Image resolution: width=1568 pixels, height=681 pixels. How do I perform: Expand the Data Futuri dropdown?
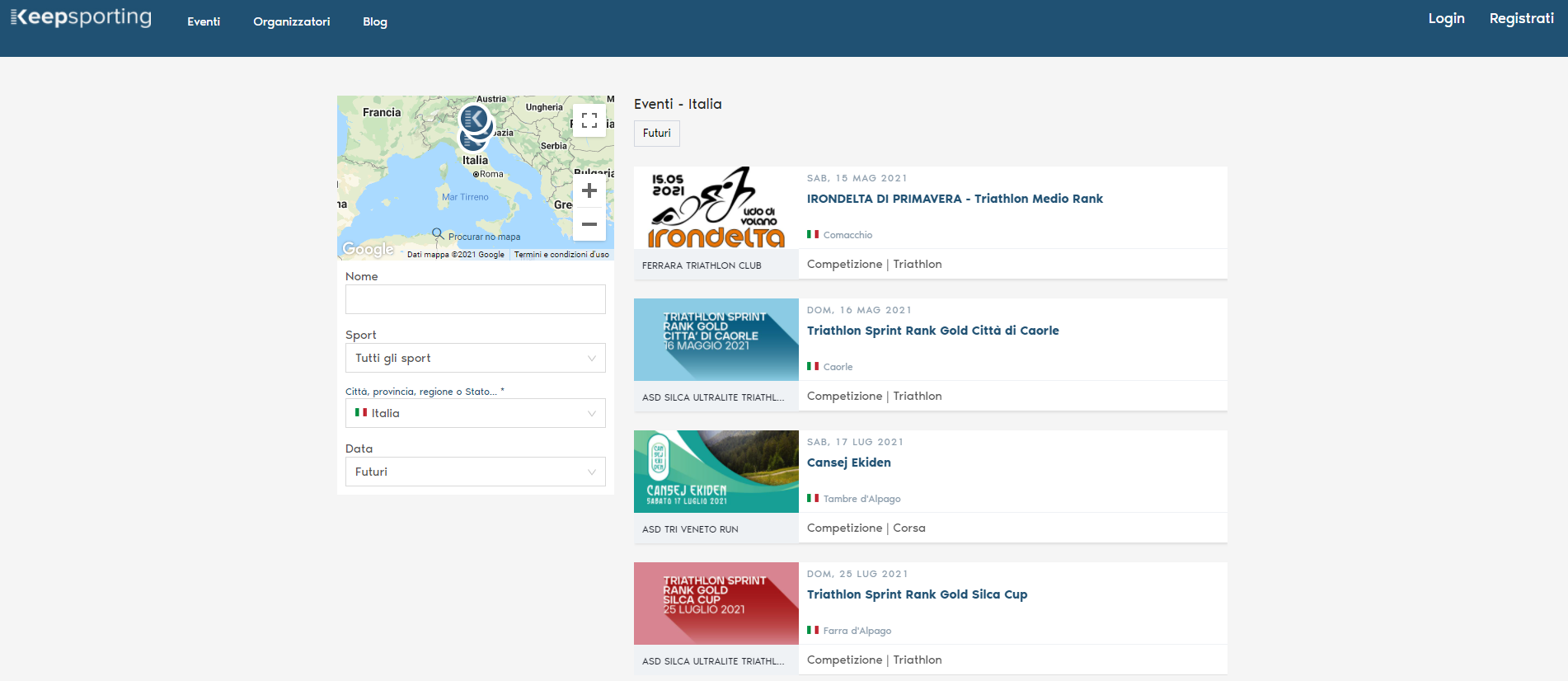[x=475, y=472]
